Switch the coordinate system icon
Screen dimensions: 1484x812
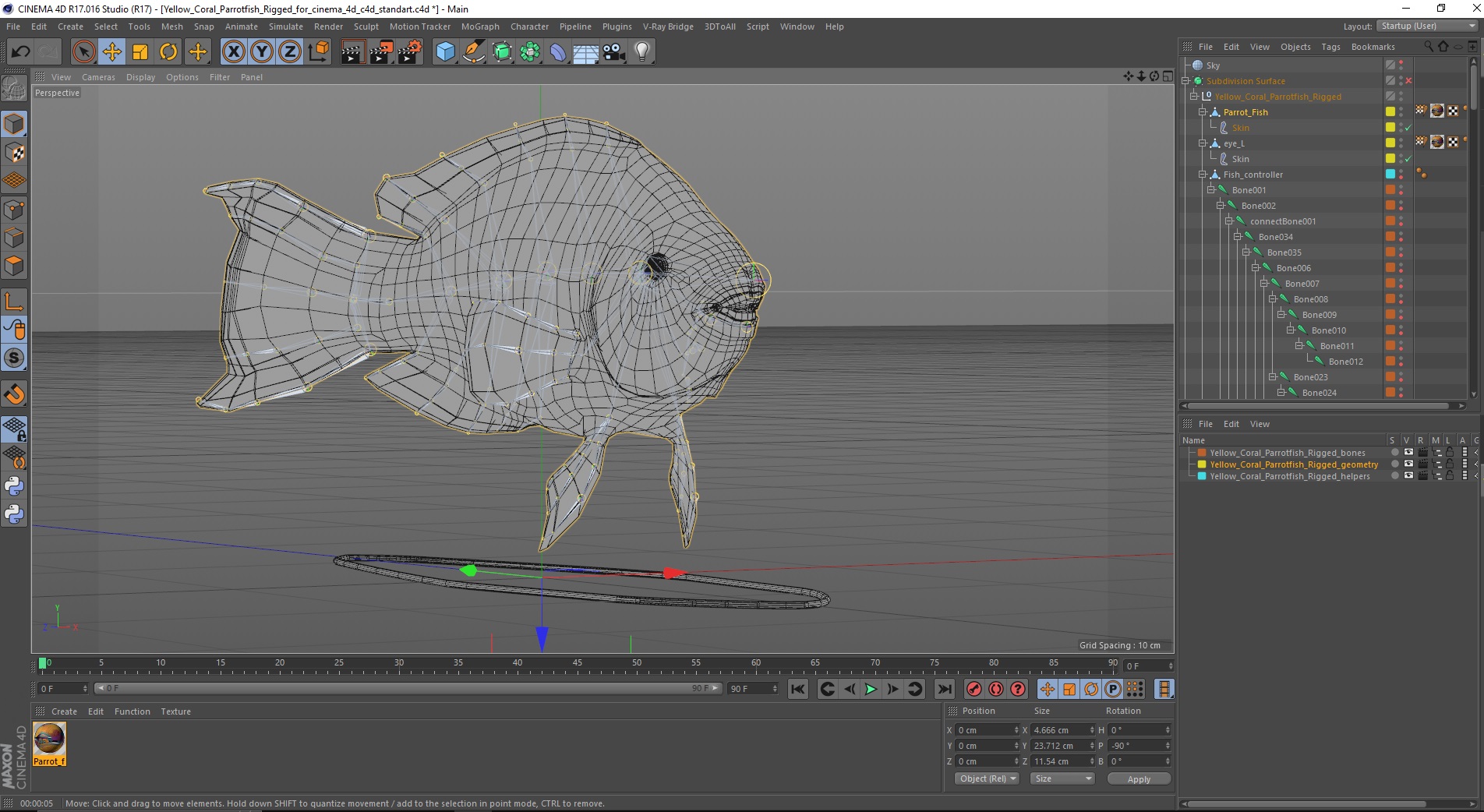point(318,52)
